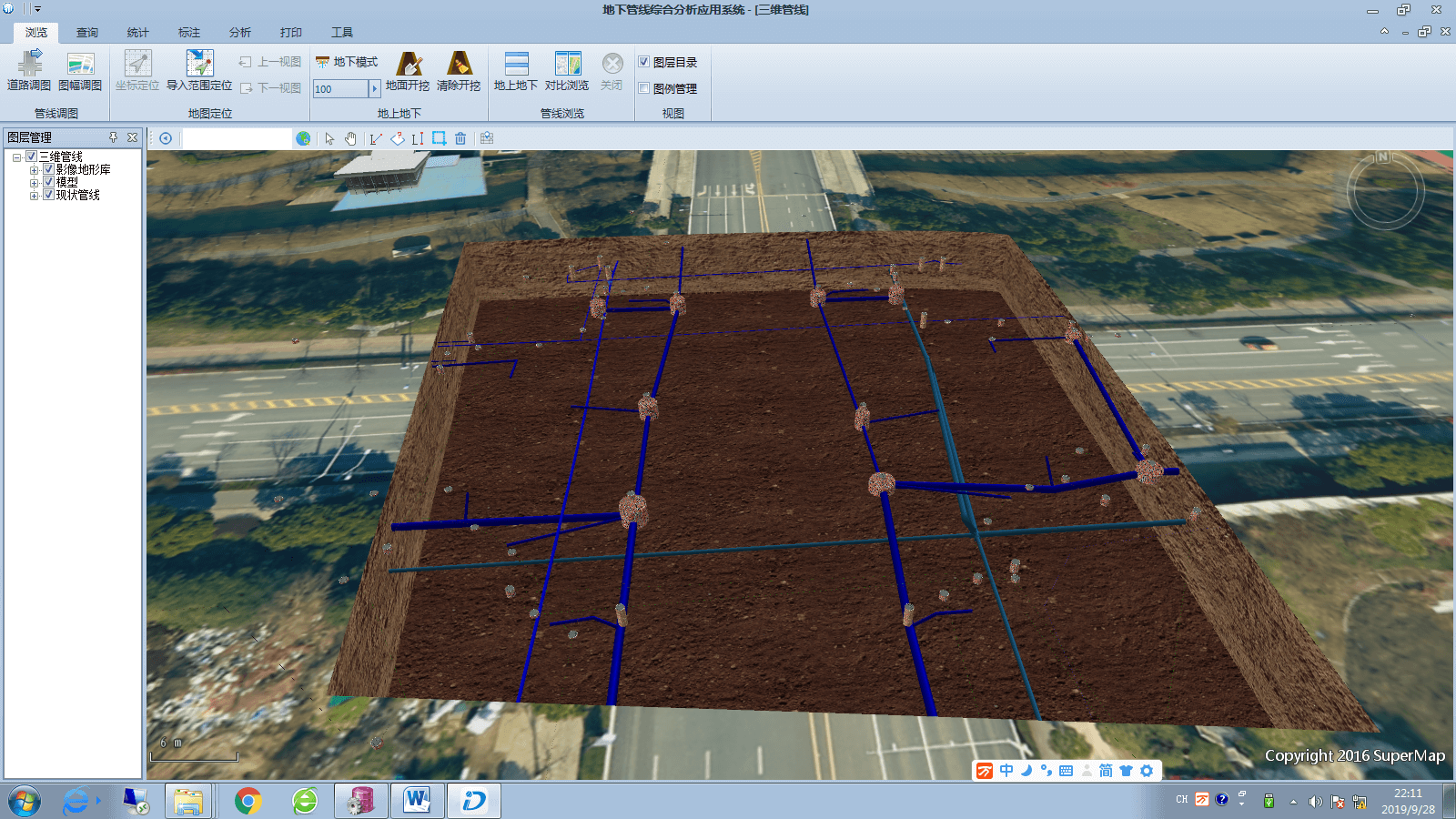Select the blue rectangle selection tool
This screenshot has width=1456, height=819.
(x=439, y=138)
